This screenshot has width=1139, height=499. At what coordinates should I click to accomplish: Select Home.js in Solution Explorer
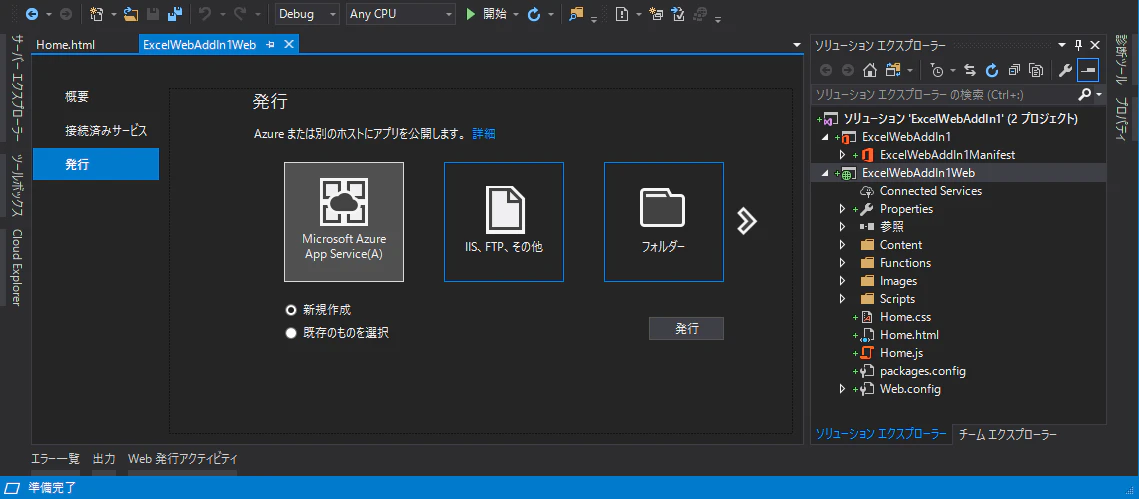(901, 353)
